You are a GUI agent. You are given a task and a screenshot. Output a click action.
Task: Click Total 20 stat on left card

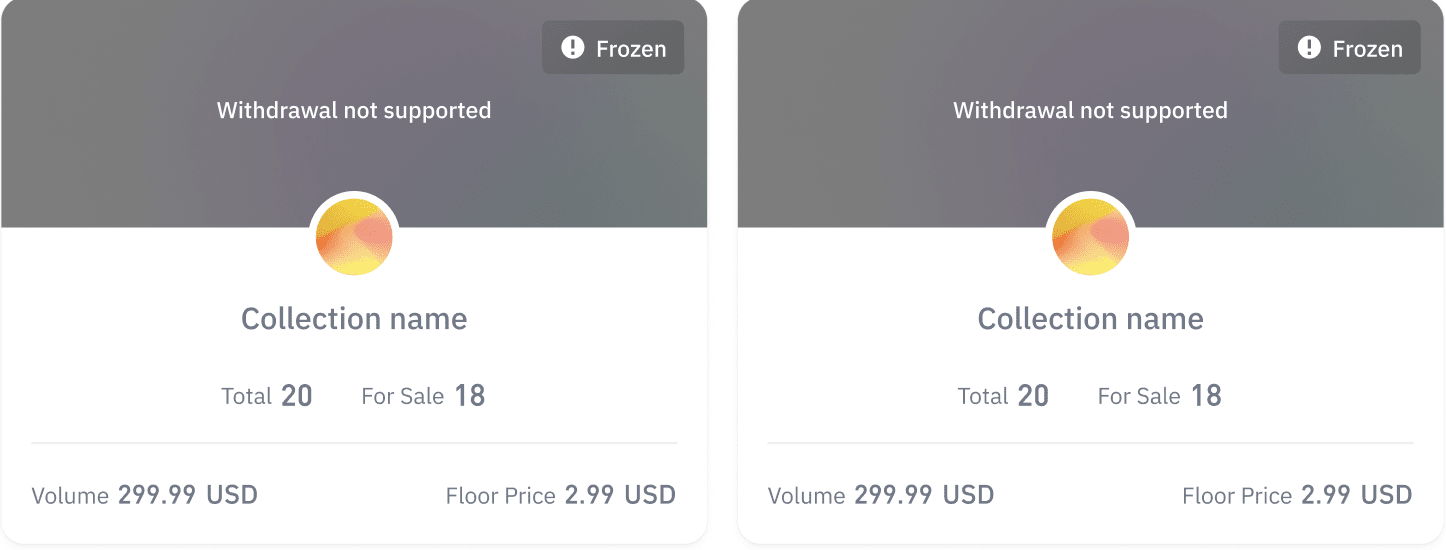click(x=267, y=396)
